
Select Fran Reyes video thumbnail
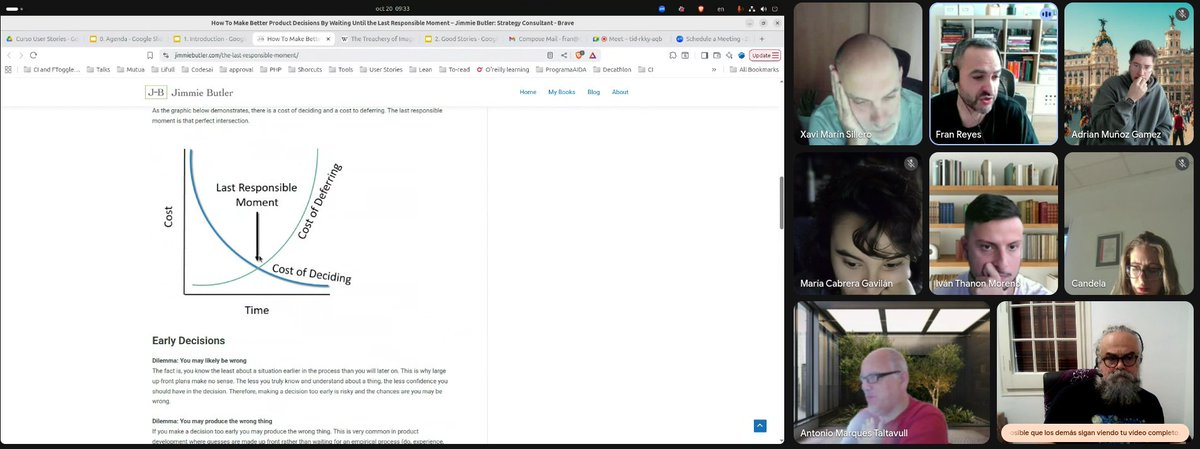tap(993, 74)
